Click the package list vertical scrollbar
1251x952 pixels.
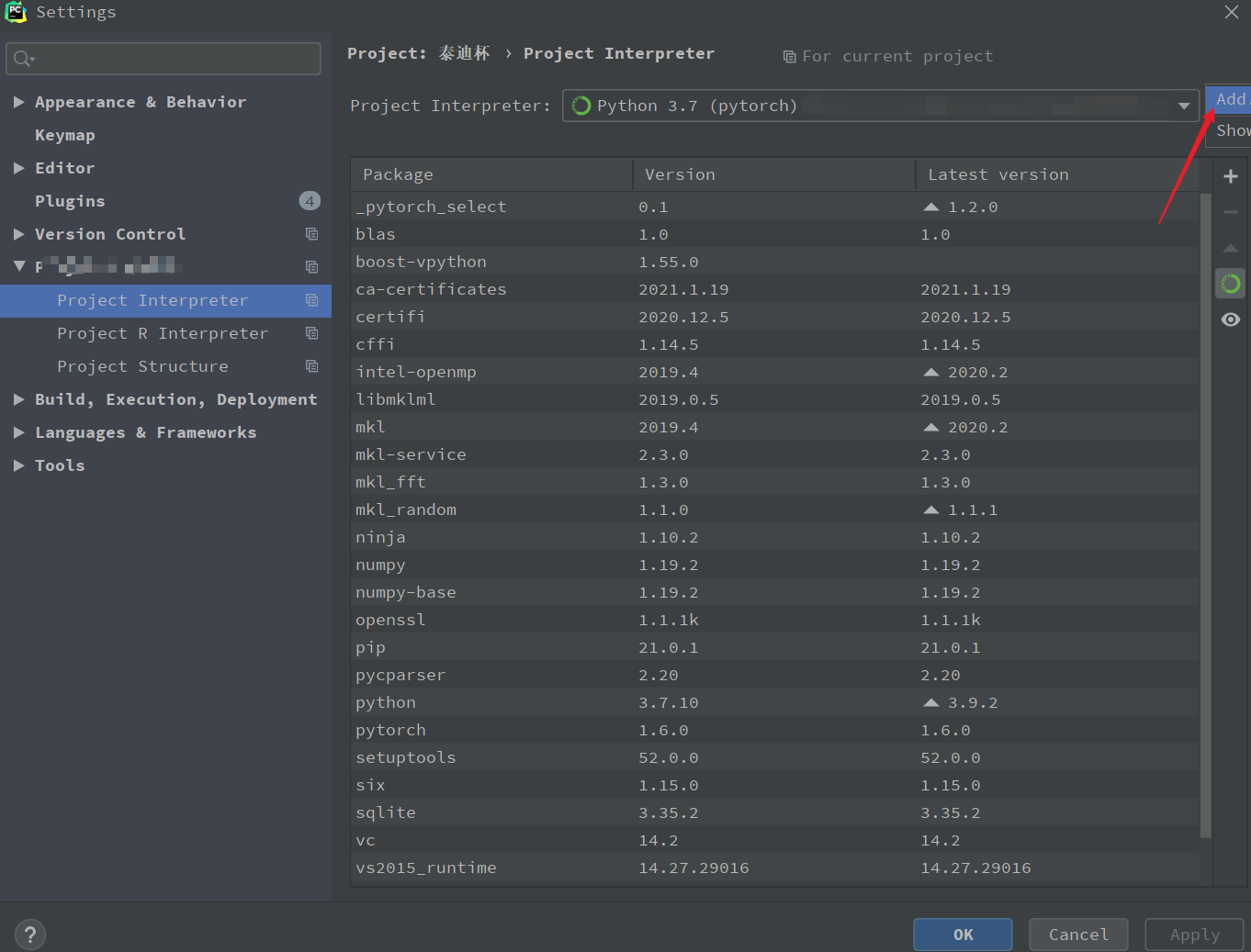[1206, 514]
